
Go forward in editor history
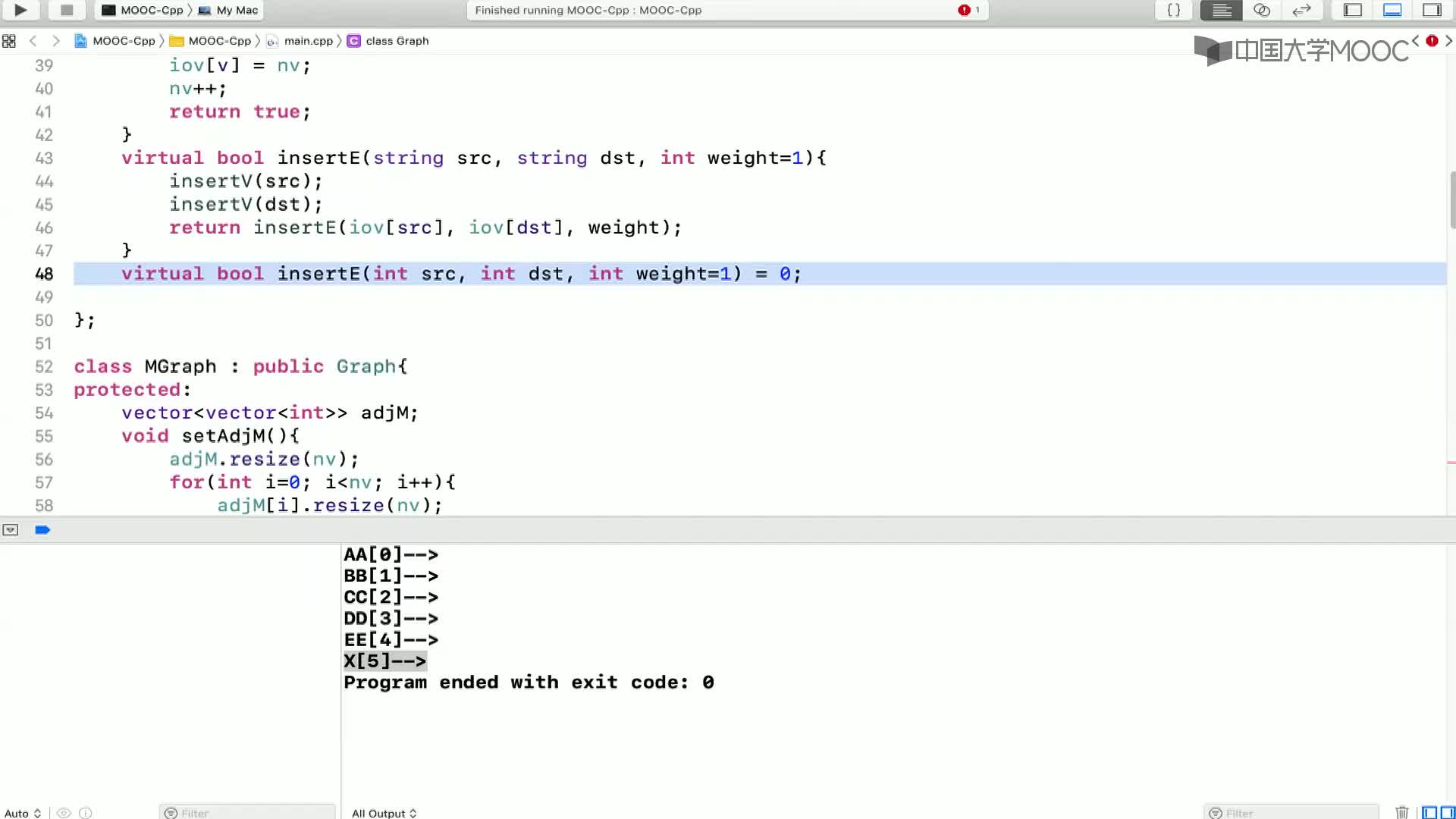55,41
